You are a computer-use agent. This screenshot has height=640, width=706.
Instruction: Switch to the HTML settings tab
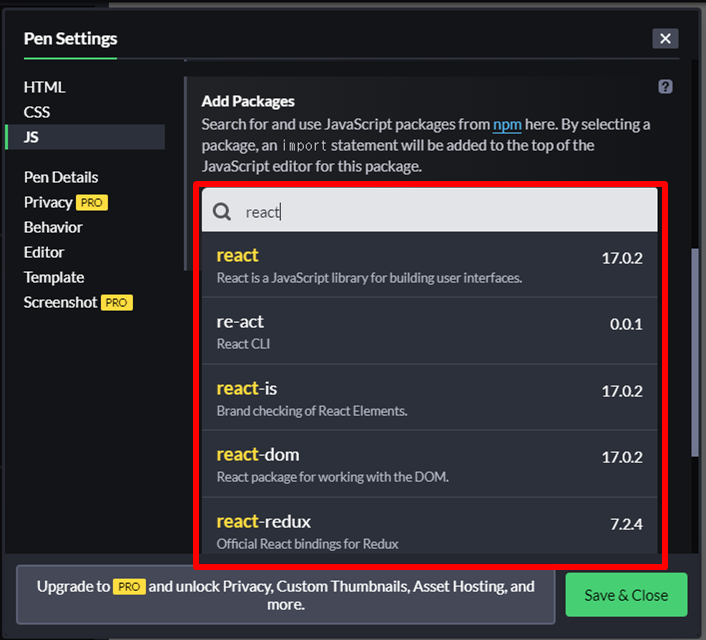(x=44, y=87)
